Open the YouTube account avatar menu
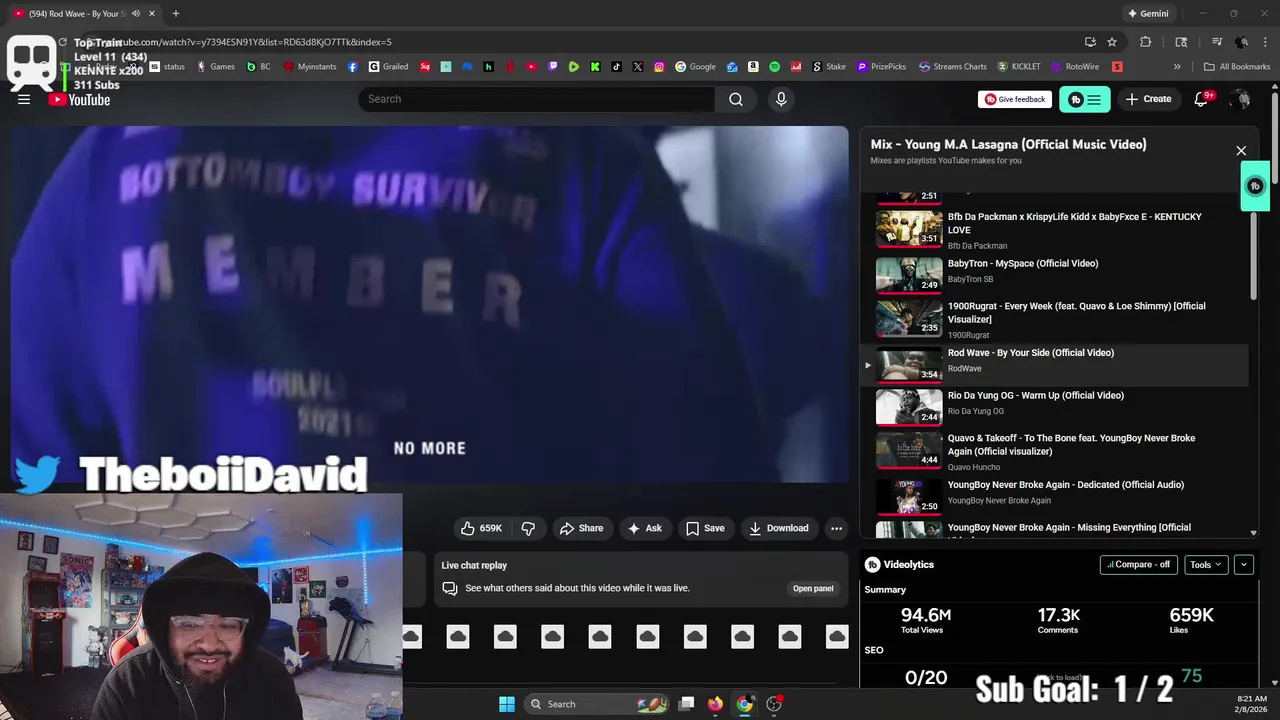This screenshot has width=1280, height=720. click(1241, 99)
